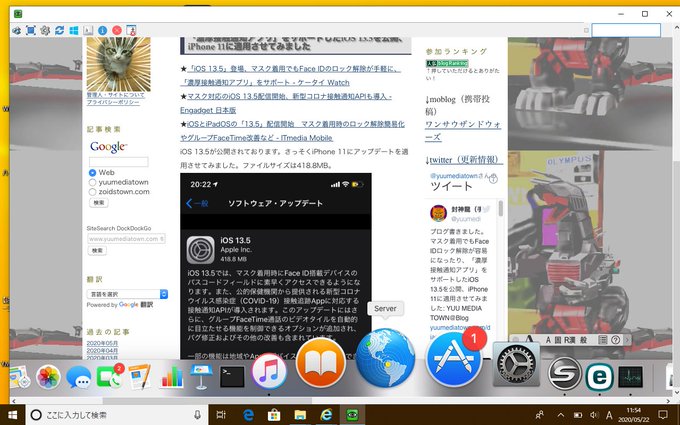This screenshot has height=425, width=680.
Task: Click the volume icon in system tray
Action: pyautogui.click(x=594, y=415)
